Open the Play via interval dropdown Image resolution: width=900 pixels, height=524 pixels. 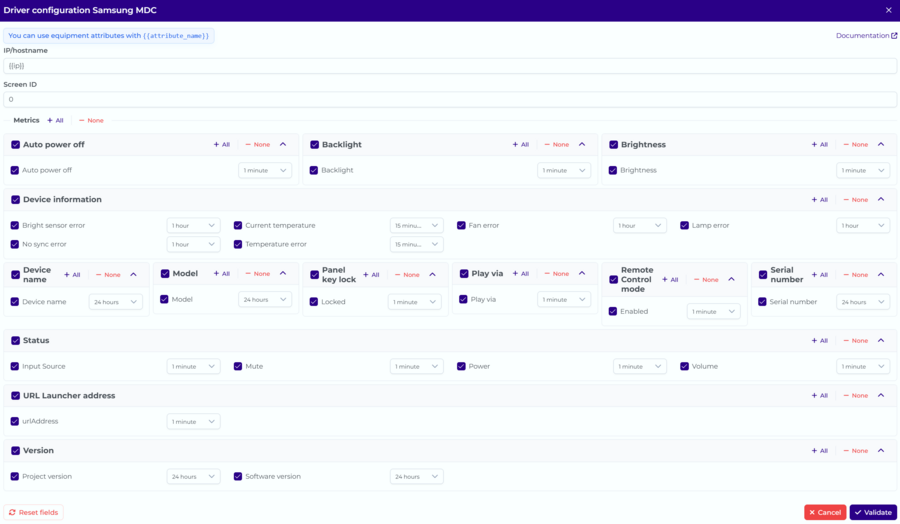tap(564, 300)
